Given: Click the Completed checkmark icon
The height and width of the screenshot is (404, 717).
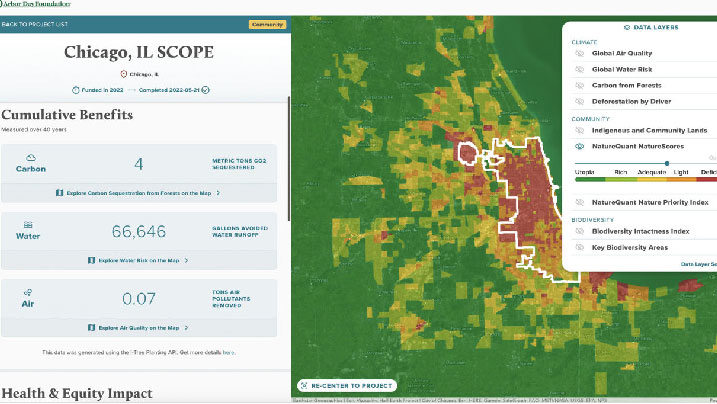Looking at the screenshot, I should [x=206, y=90].
